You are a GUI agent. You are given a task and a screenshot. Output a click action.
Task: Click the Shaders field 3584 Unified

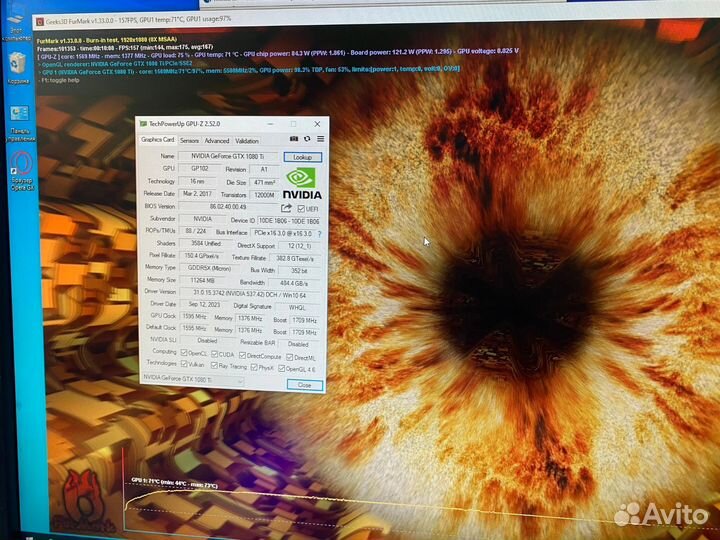pos(206,243)
